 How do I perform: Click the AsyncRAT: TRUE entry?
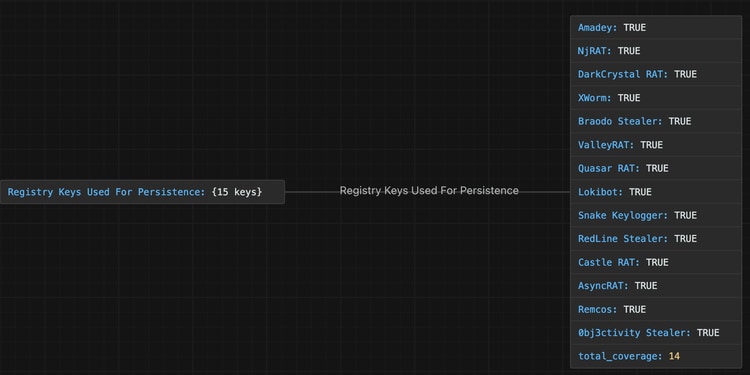pyautogui.click(x=656, y=286)
